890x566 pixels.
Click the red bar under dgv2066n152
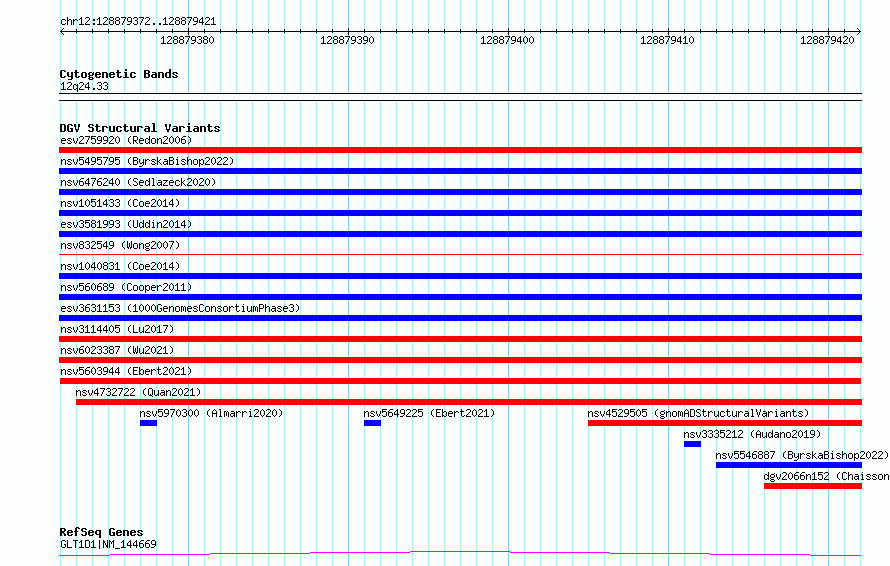click(x=813, y=486)
